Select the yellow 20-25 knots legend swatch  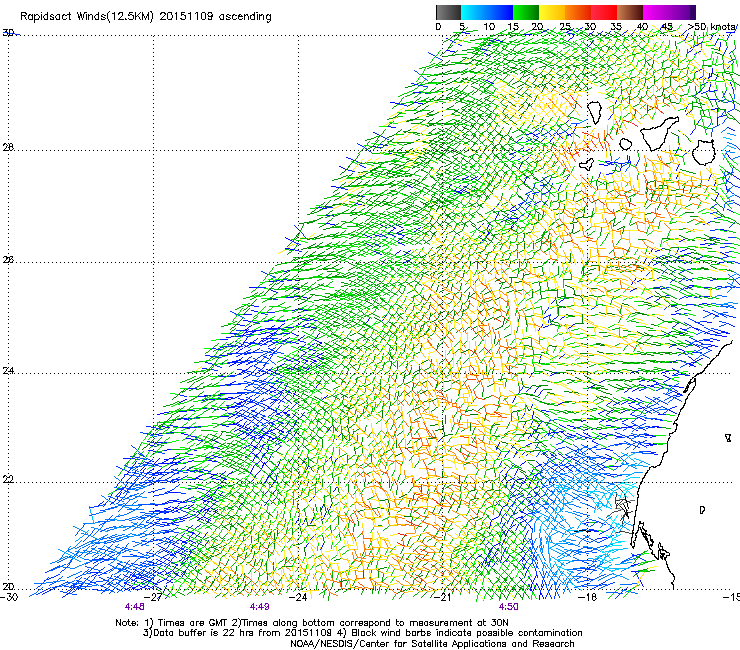[552, 12]
